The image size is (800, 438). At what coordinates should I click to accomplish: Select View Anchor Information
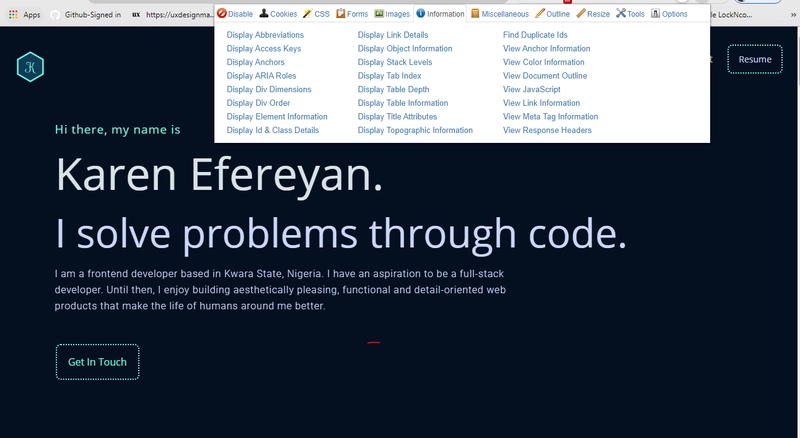click(546, 48)
